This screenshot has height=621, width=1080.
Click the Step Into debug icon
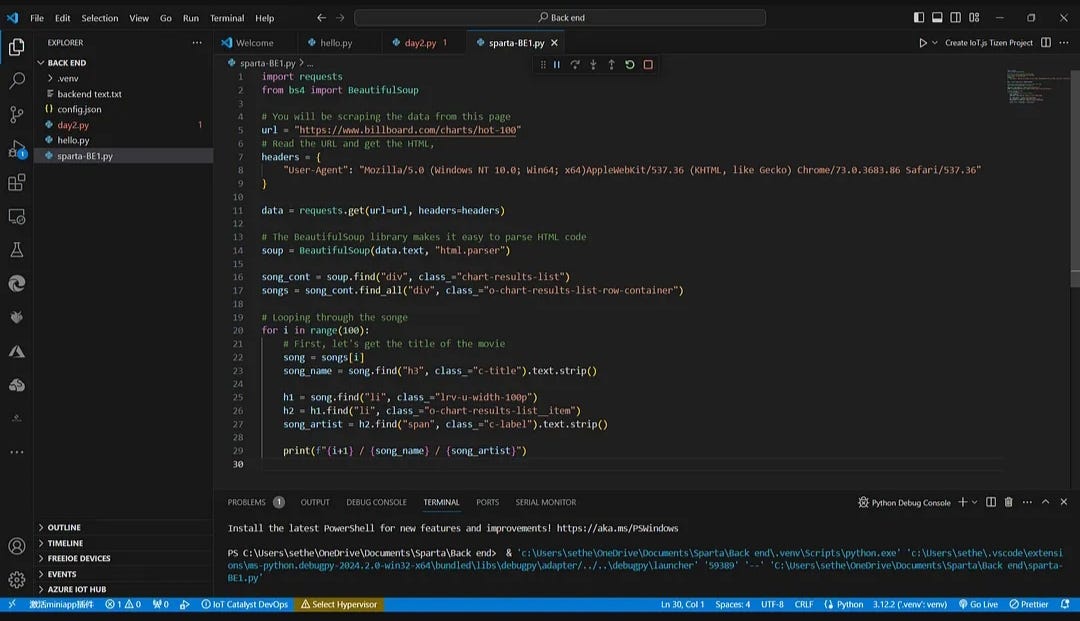coord(592,64)
